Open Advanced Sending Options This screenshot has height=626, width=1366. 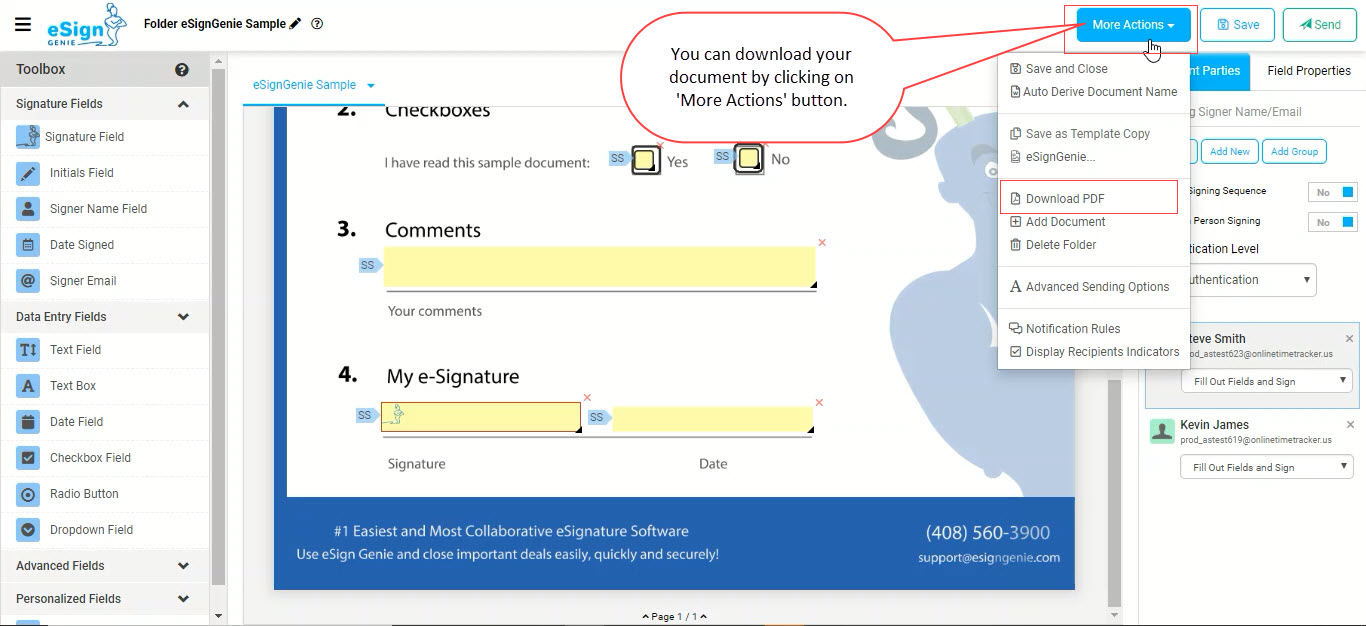(1089, 287)
